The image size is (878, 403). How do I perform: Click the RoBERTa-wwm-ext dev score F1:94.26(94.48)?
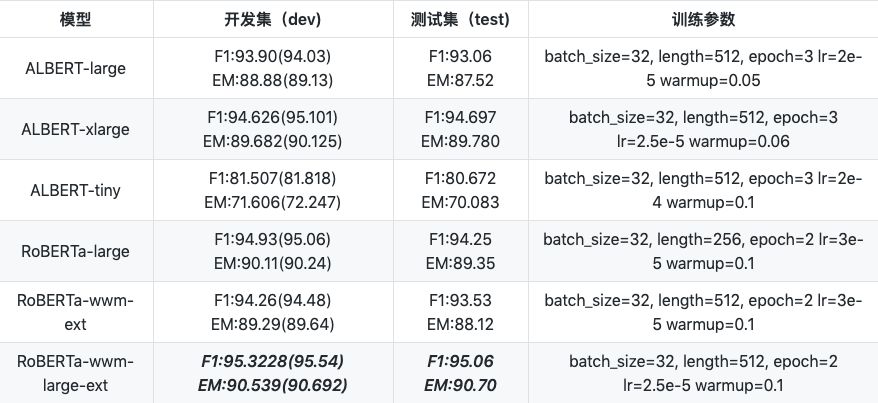(269, 301)
